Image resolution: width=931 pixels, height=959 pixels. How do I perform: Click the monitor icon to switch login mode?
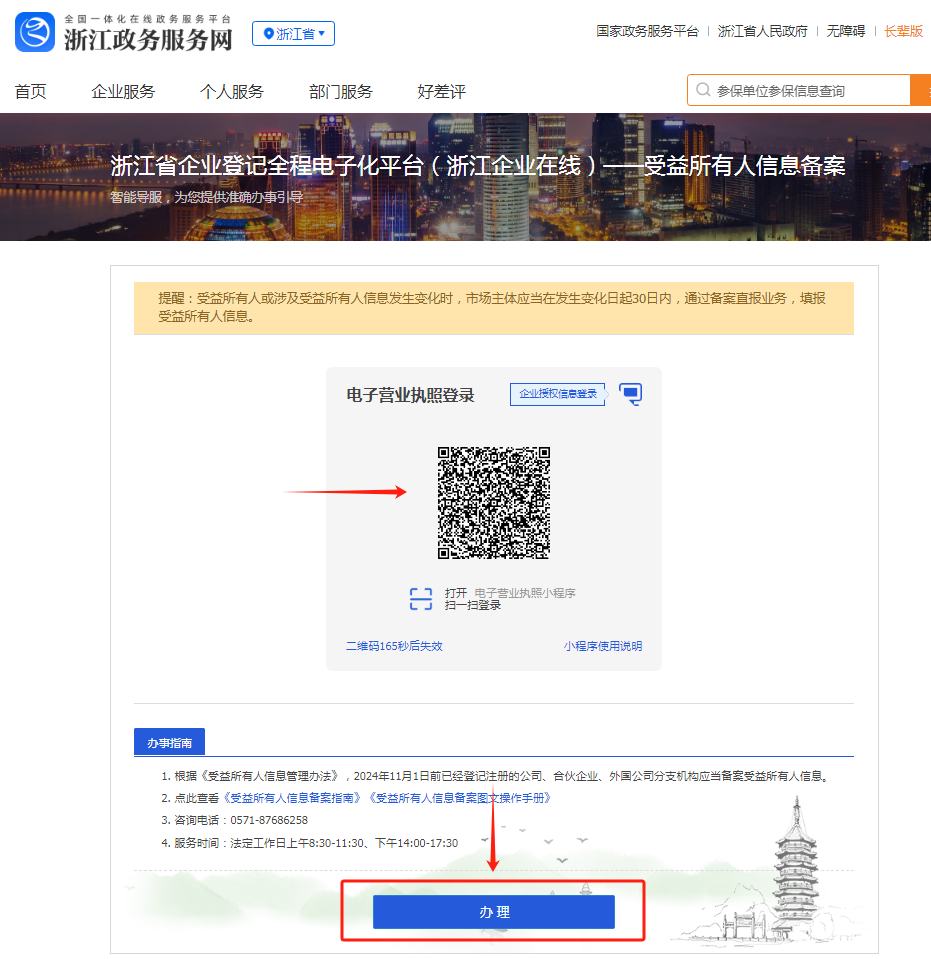pos(630,394)
